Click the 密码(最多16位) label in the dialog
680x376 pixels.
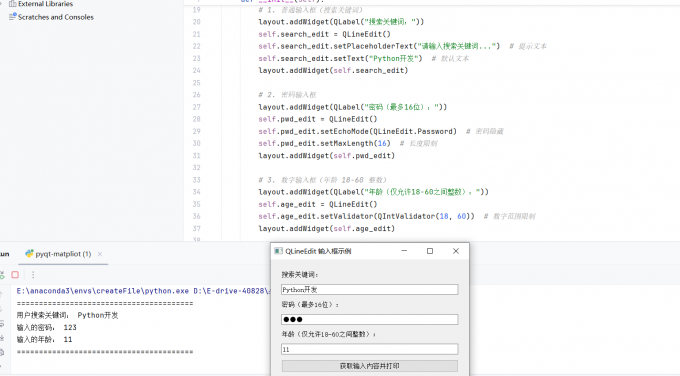pos(310,304)
